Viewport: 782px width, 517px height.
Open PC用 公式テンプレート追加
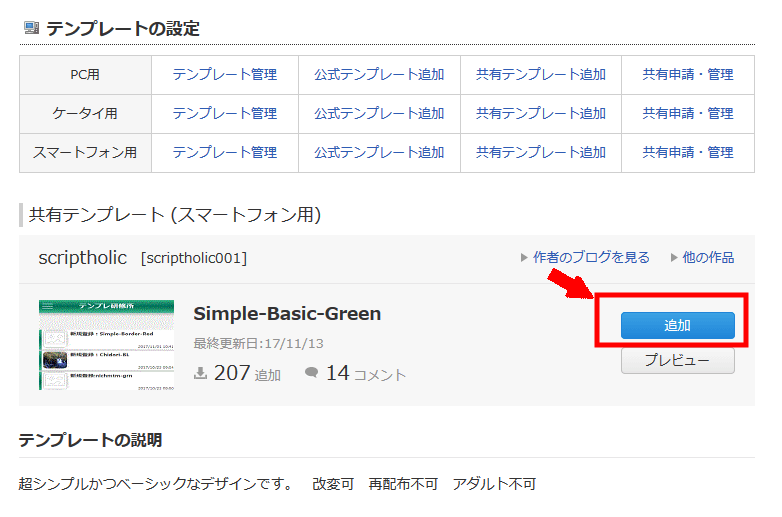click(379, 75)
